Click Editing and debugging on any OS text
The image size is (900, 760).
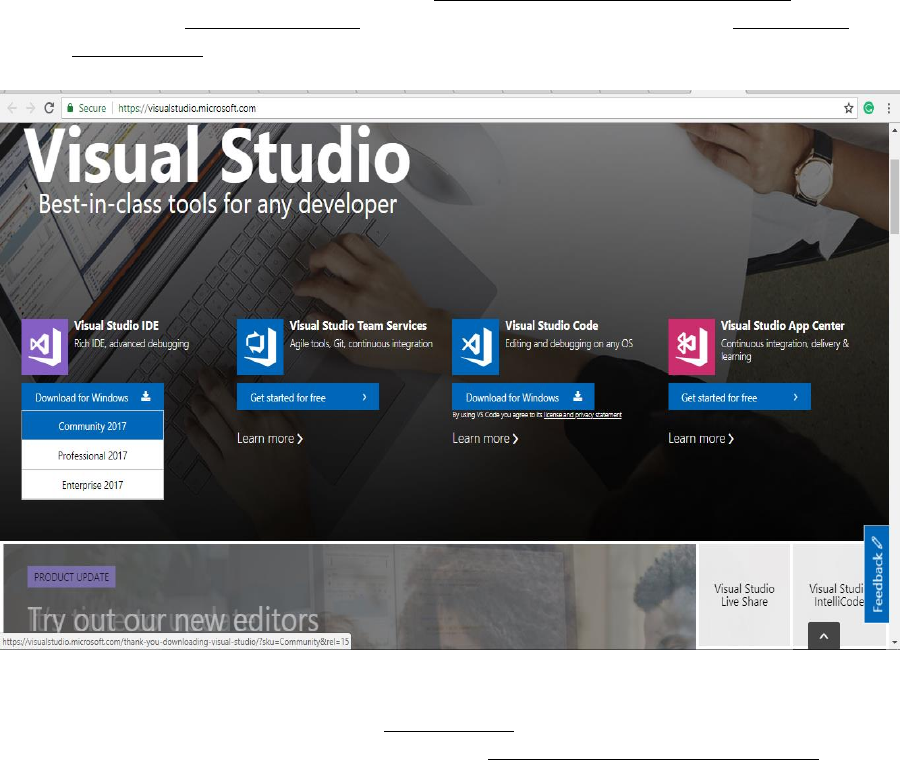click(x=569, y=343)
